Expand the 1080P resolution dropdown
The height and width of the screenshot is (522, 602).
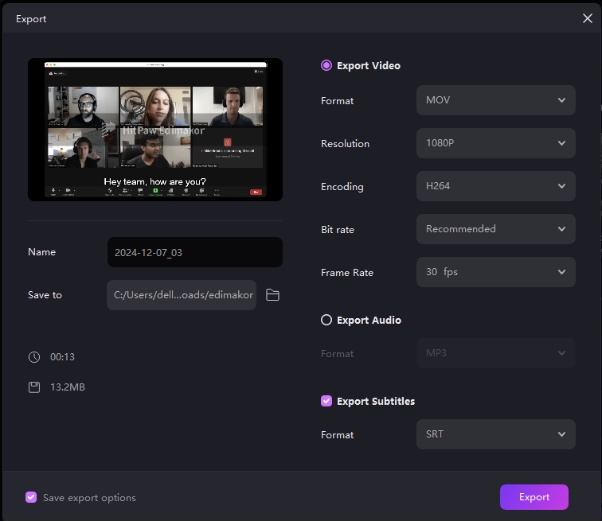495,144
